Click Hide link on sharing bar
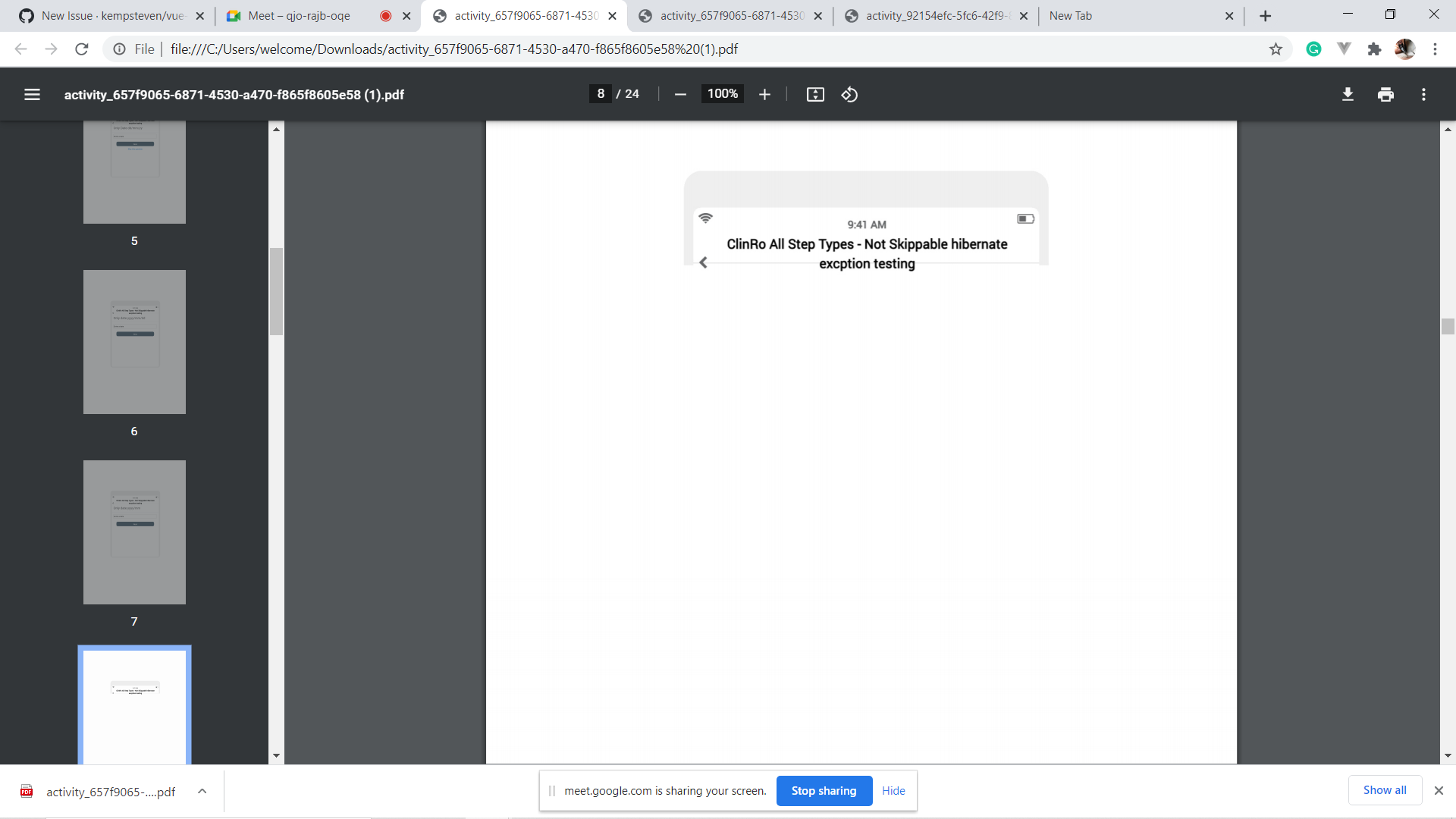1456x819 pixels. 893,791
